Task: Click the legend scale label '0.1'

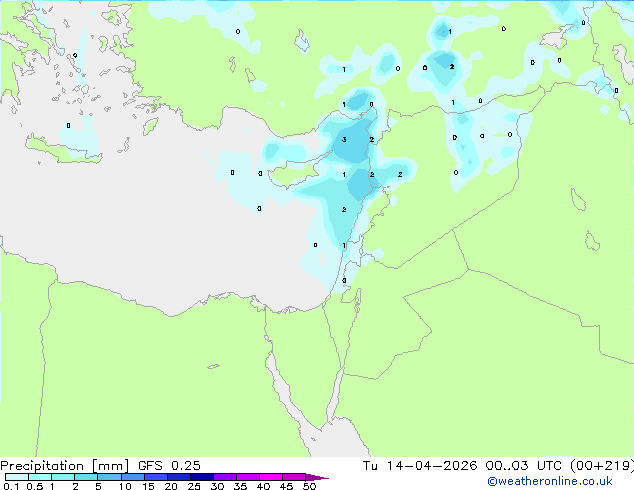Action: (x=11, y=486)
